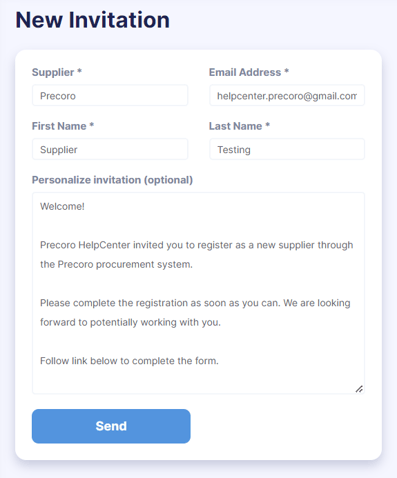
Task: Click the "Please complete the registration" line
Action: tap(195, 303)
